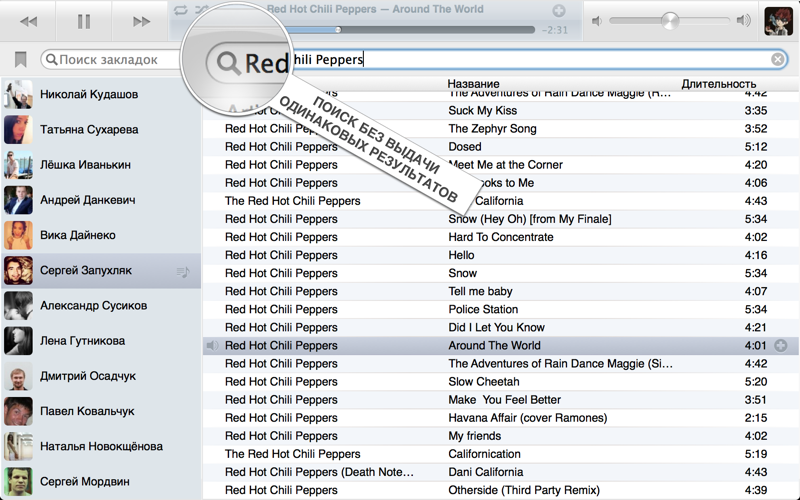Select the song The Zephyr Song
Screen dimensions: 800x500
coord(492,129)
